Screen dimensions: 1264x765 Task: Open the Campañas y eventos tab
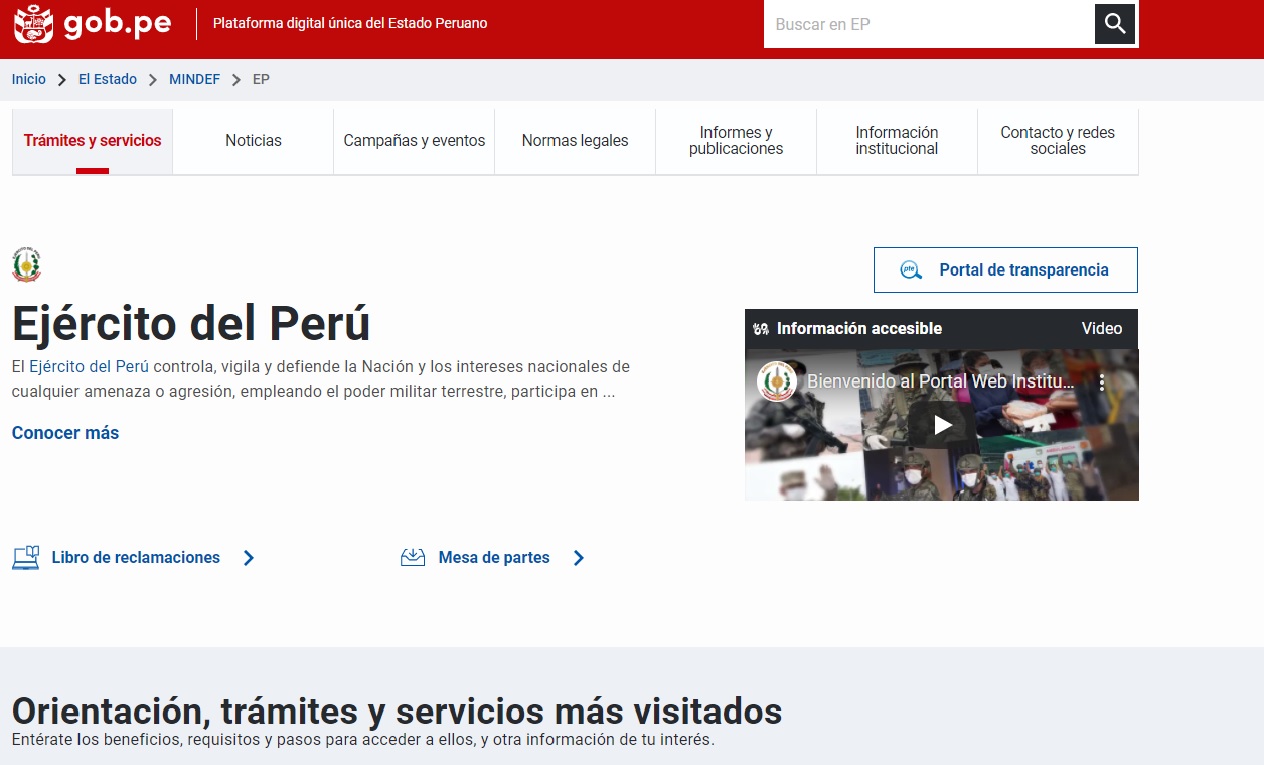tap(414, 141)
